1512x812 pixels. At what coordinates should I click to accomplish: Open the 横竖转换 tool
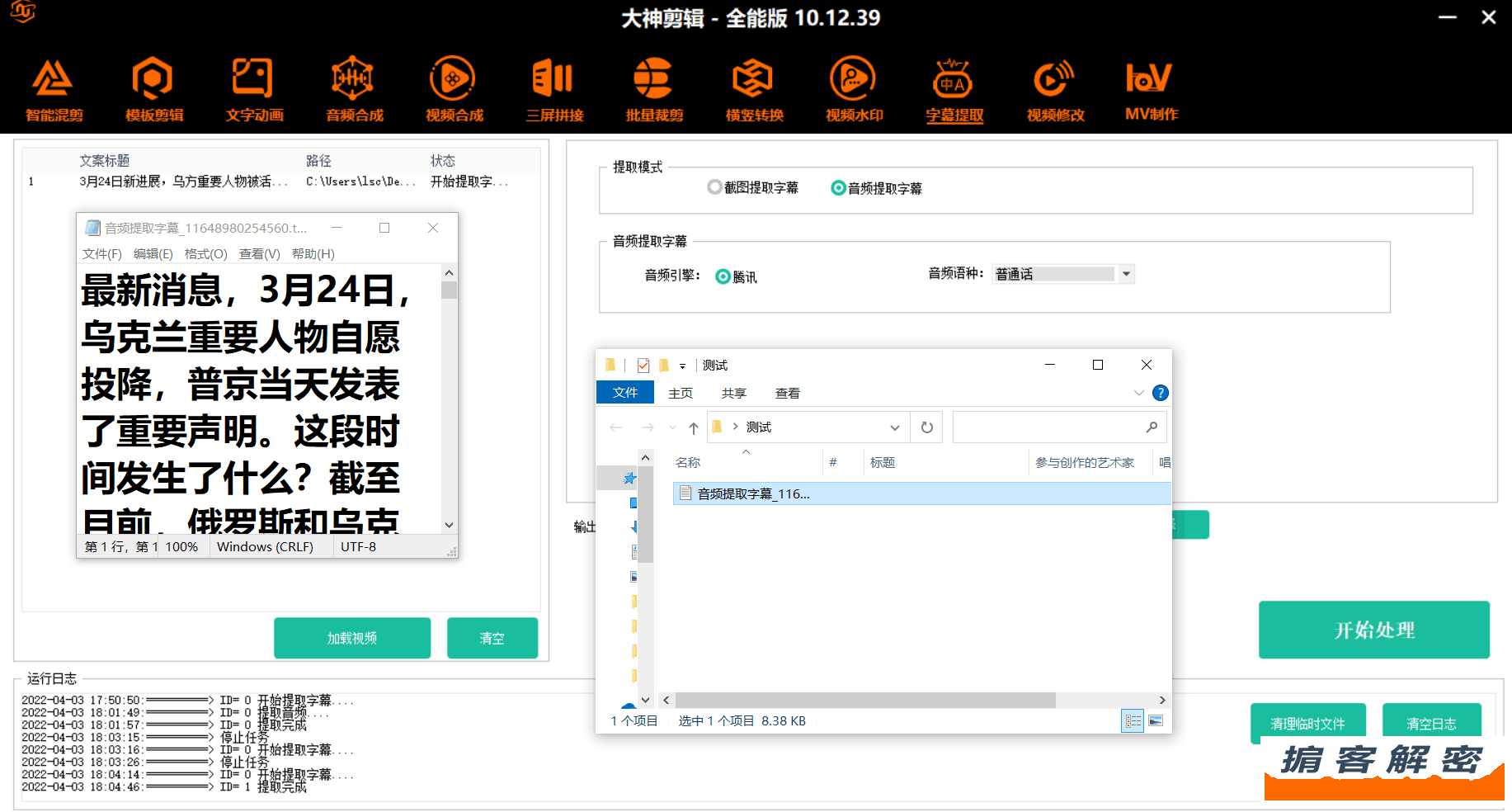coord(754,90)
